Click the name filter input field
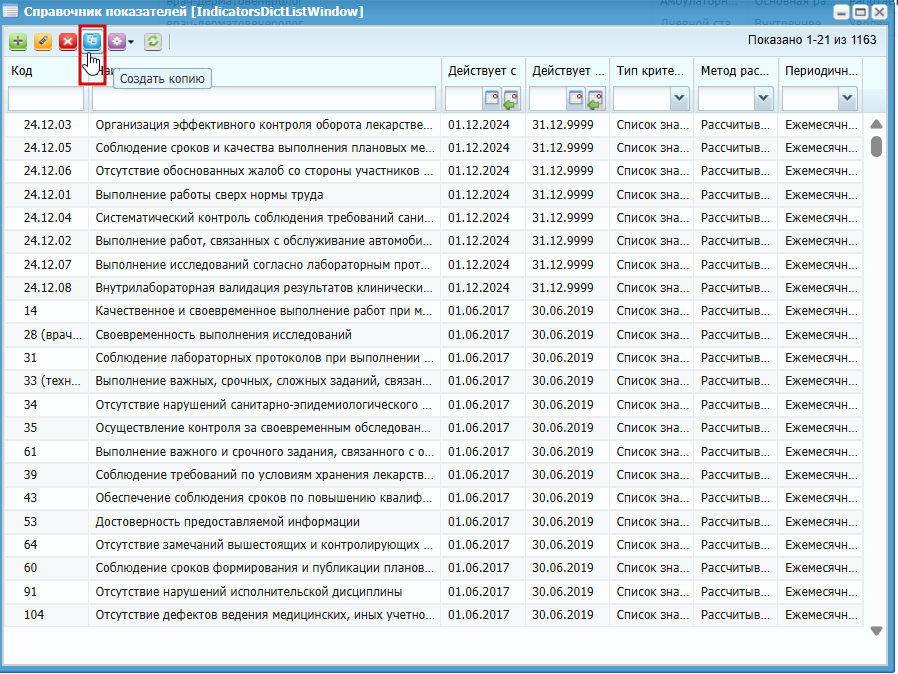 (x=264, y=99)
